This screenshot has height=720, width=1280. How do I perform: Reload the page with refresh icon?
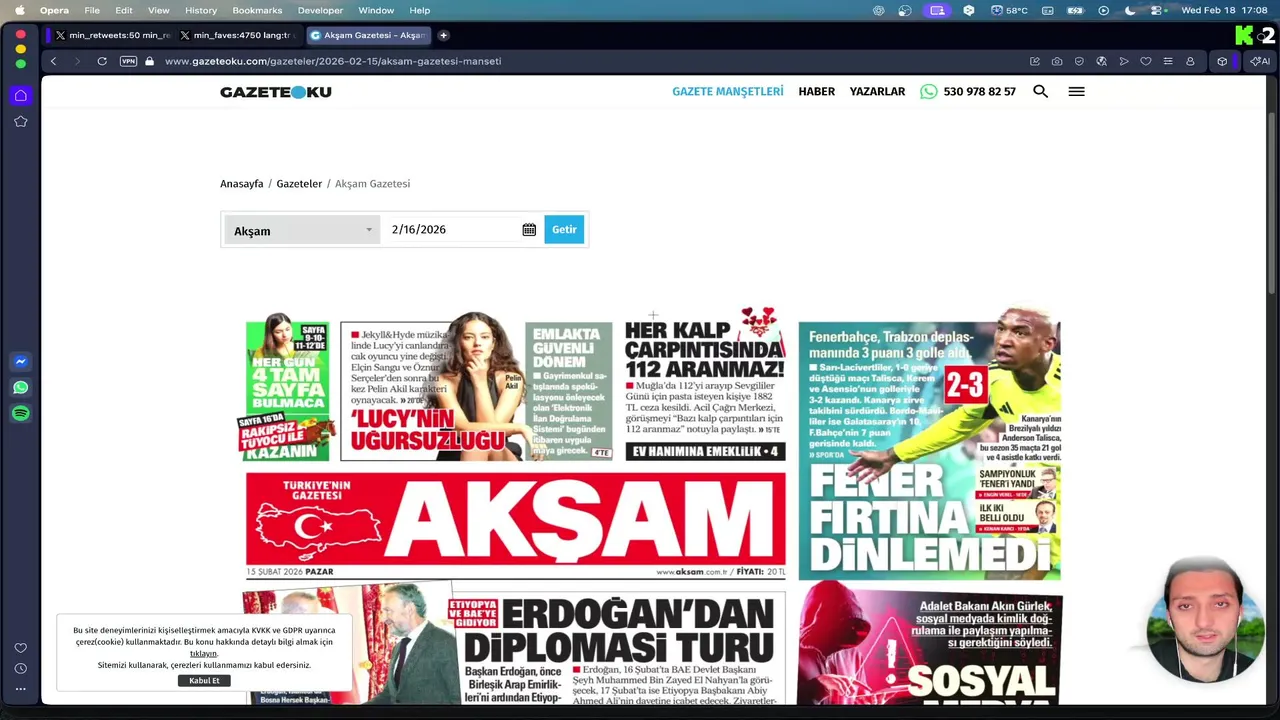click(102, 61)
